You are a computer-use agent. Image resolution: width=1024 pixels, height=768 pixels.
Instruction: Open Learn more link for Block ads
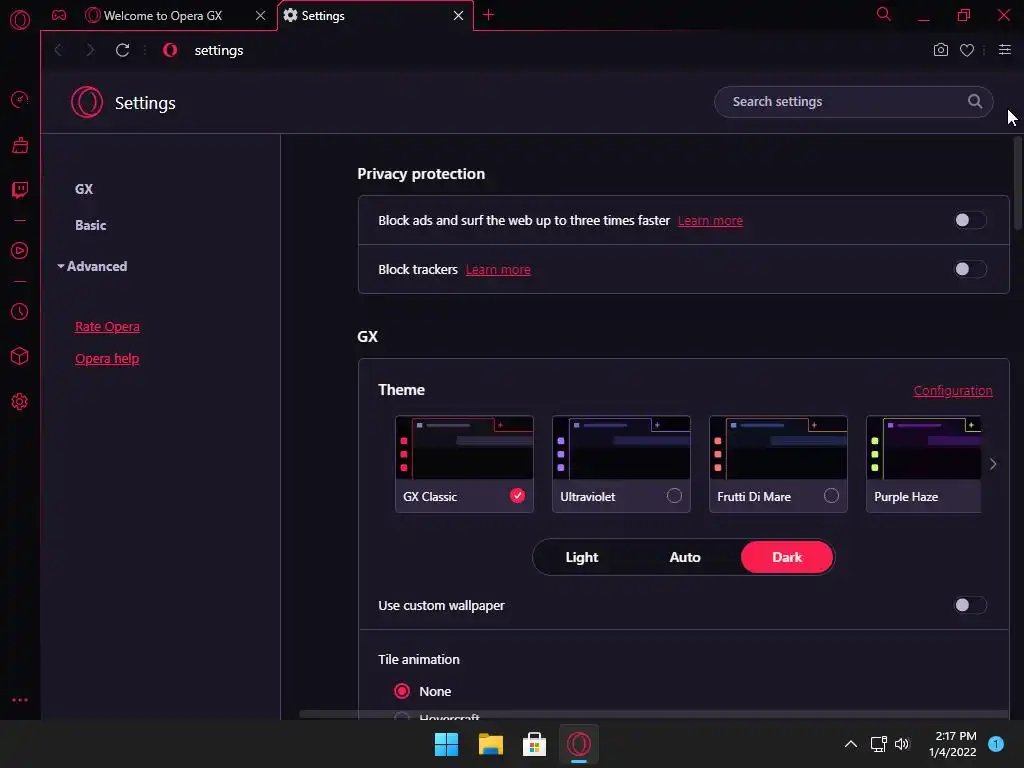coord(710,221)
